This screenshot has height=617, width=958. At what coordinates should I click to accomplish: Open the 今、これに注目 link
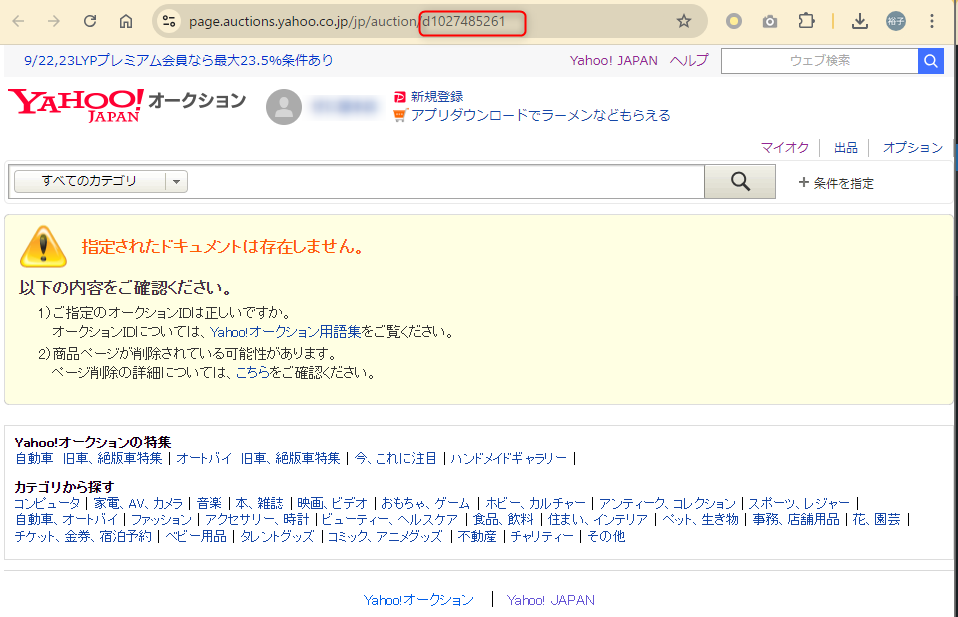pyautogui.click(x=395, y=458)
